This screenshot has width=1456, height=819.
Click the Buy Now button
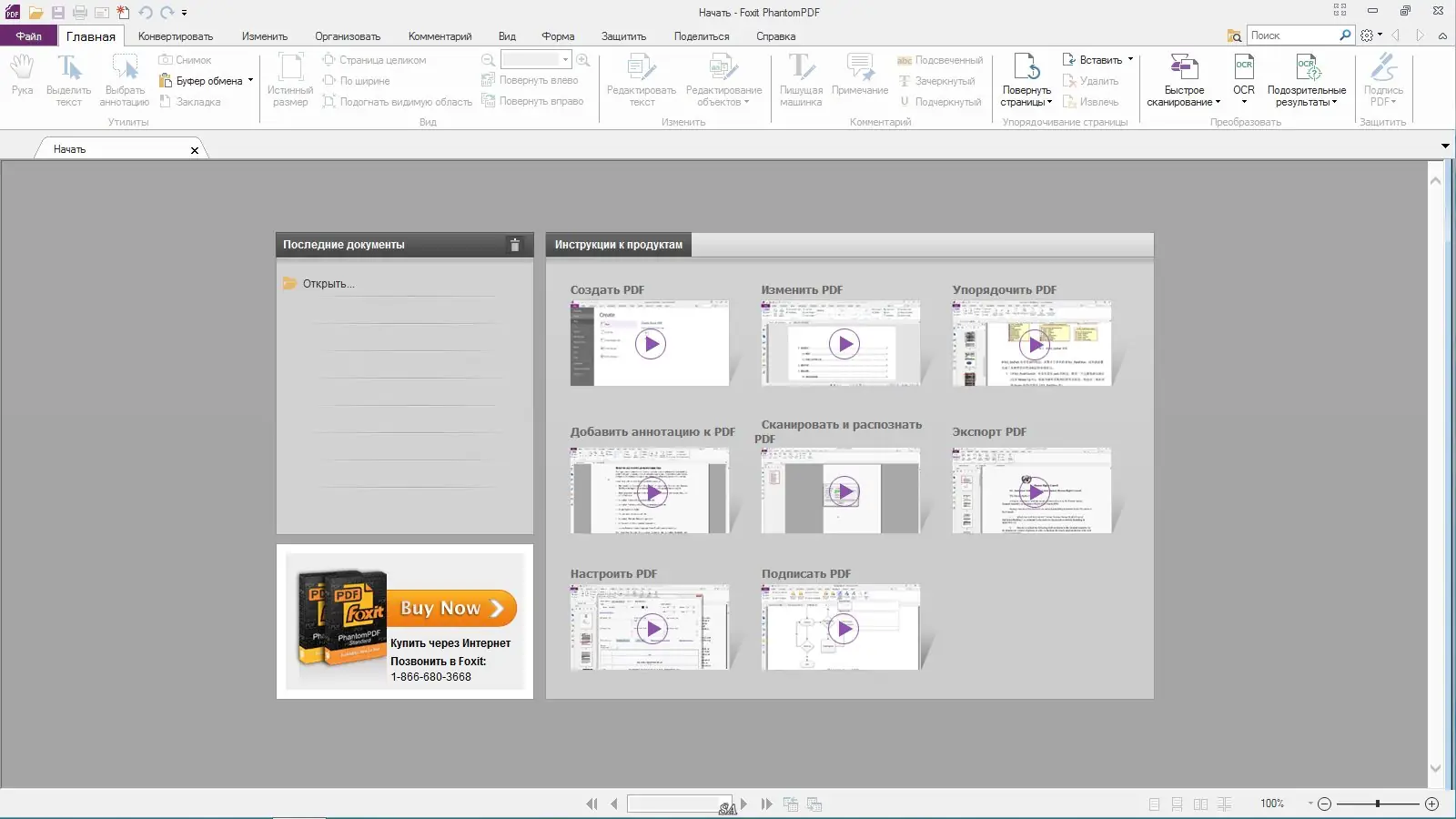(451, 608)
